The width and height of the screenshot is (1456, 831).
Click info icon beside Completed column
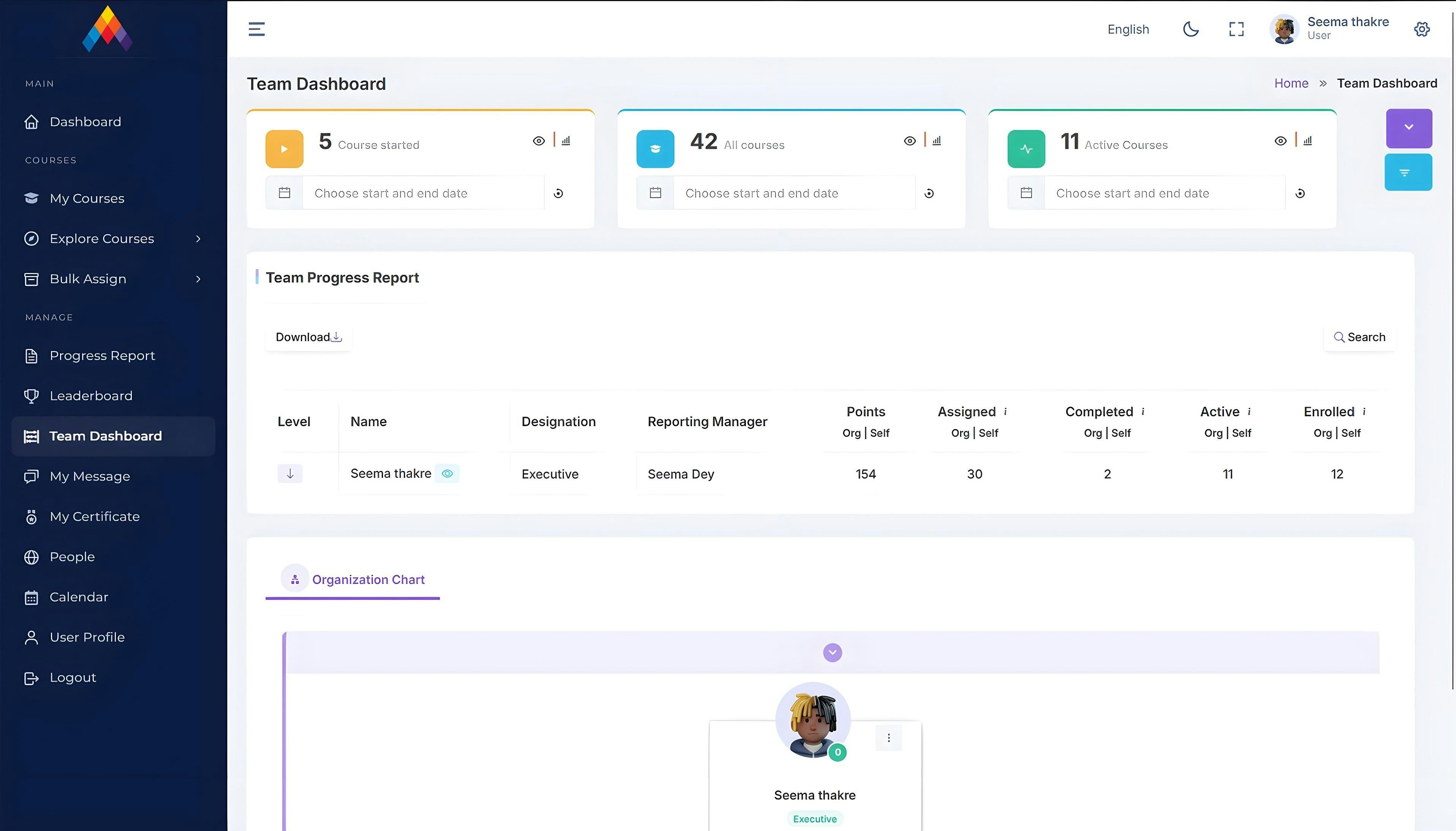click(x=1143, y=411)
